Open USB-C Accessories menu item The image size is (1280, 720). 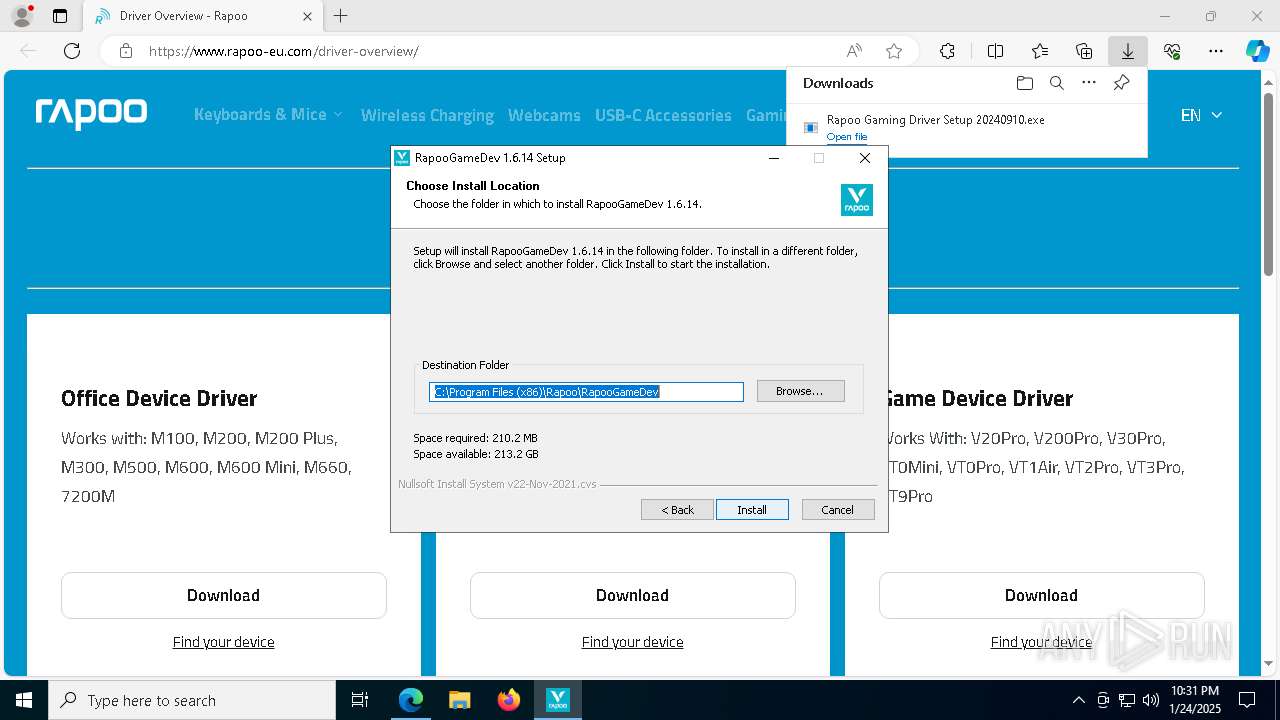click(x=663, y=116)
